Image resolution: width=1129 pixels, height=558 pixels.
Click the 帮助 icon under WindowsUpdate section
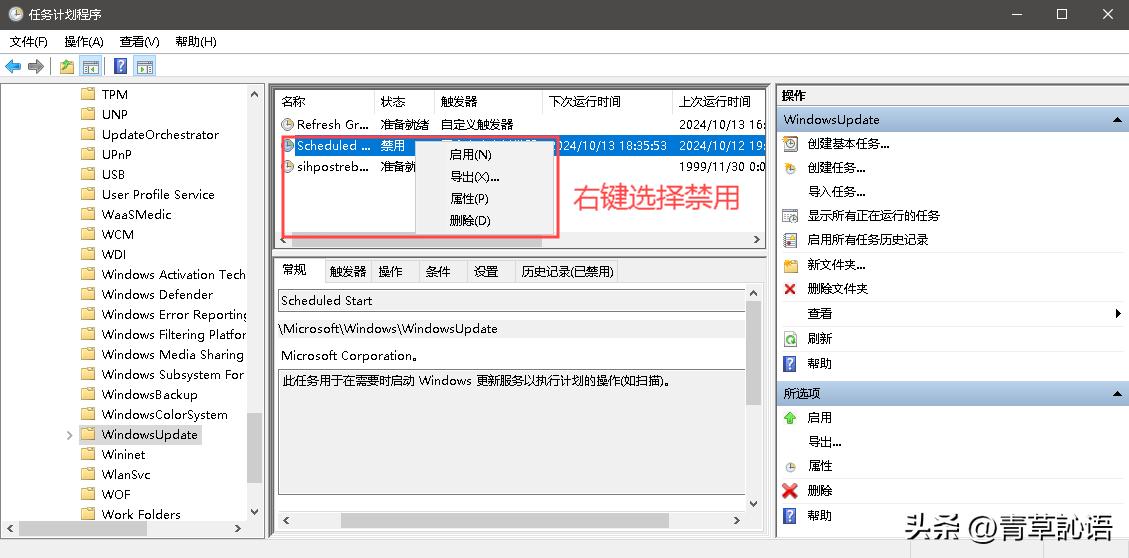tap(791, 363)
